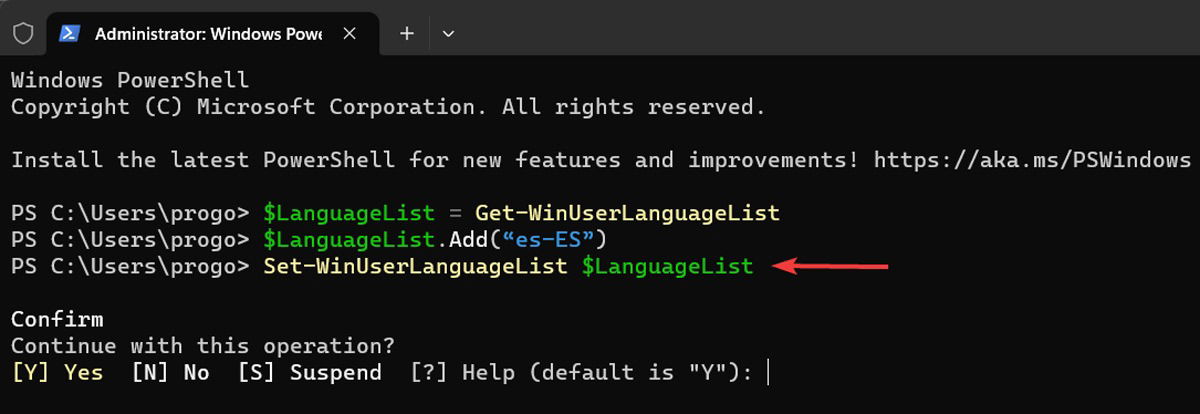Click the [Y] Yes option
The width and height of the screenshot is (1200, 414).
[57, 373]
